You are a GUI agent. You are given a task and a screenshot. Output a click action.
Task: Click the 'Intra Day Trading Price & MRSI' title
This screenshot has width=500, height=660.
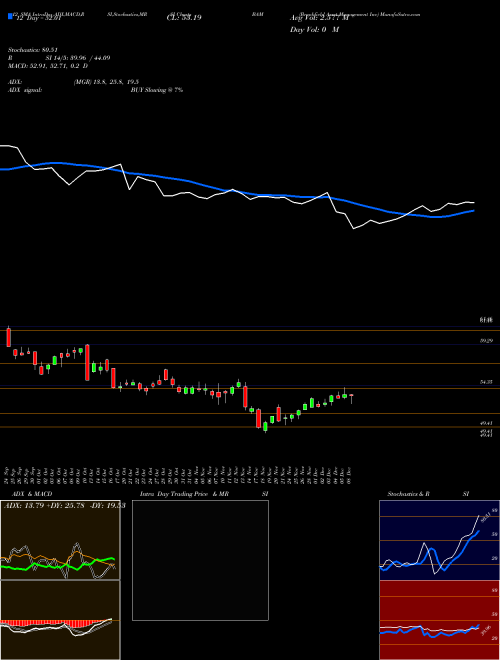(x=204, y=494)
